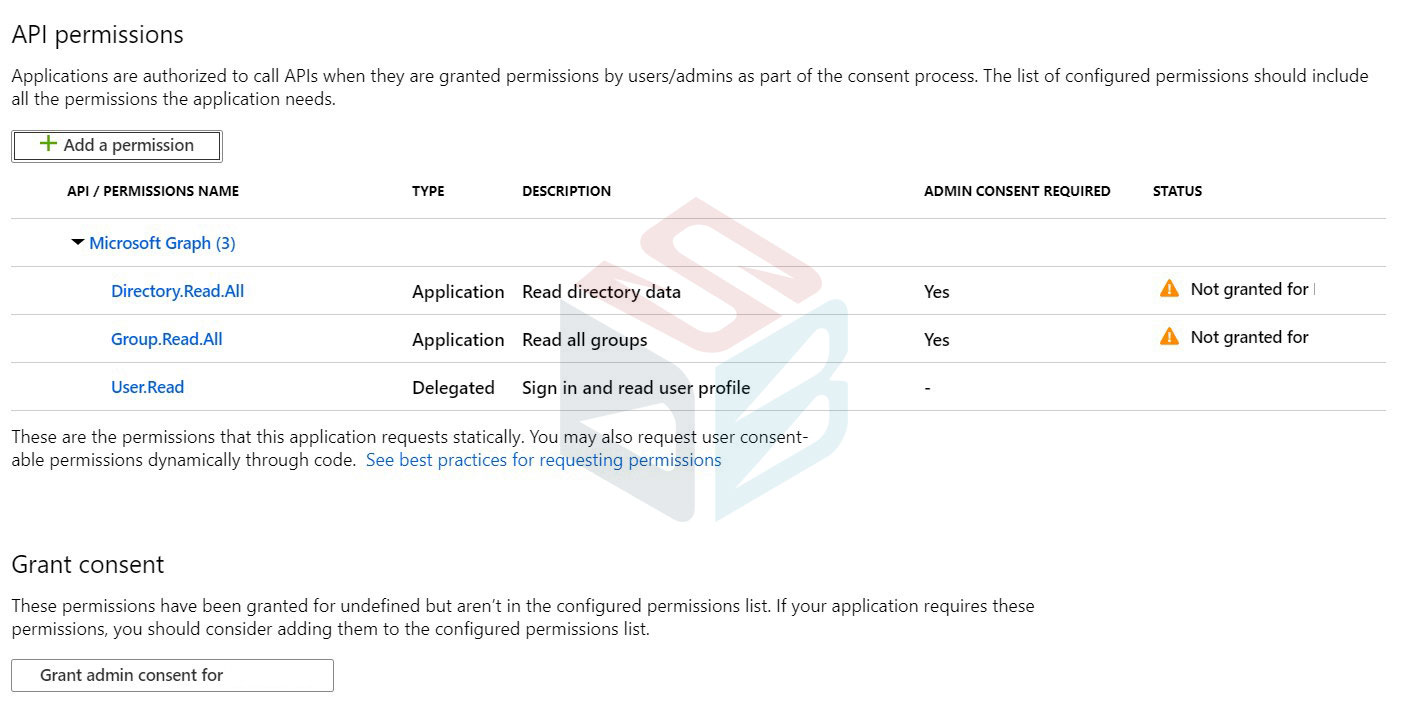Collapse the Microsoft Graph permissions list
Image resolution: width=1407 pixels, height=719 pixels.
(x=78, y=242)
